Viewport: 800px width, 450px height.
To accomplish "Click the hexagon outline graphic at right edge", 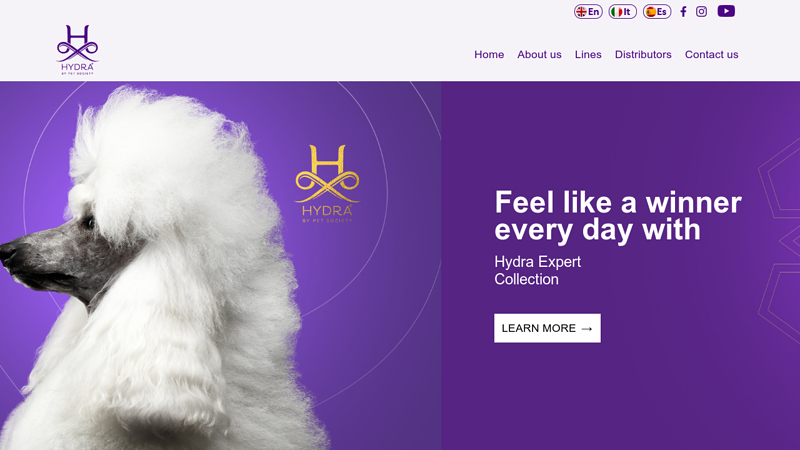I will [779, 240].
